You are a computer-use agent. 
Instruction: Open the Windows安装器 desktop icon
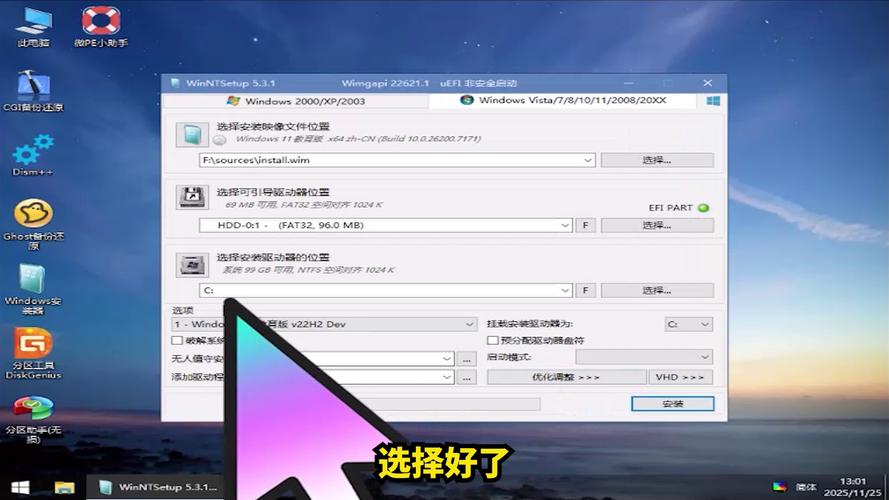[x=33, y=289]
